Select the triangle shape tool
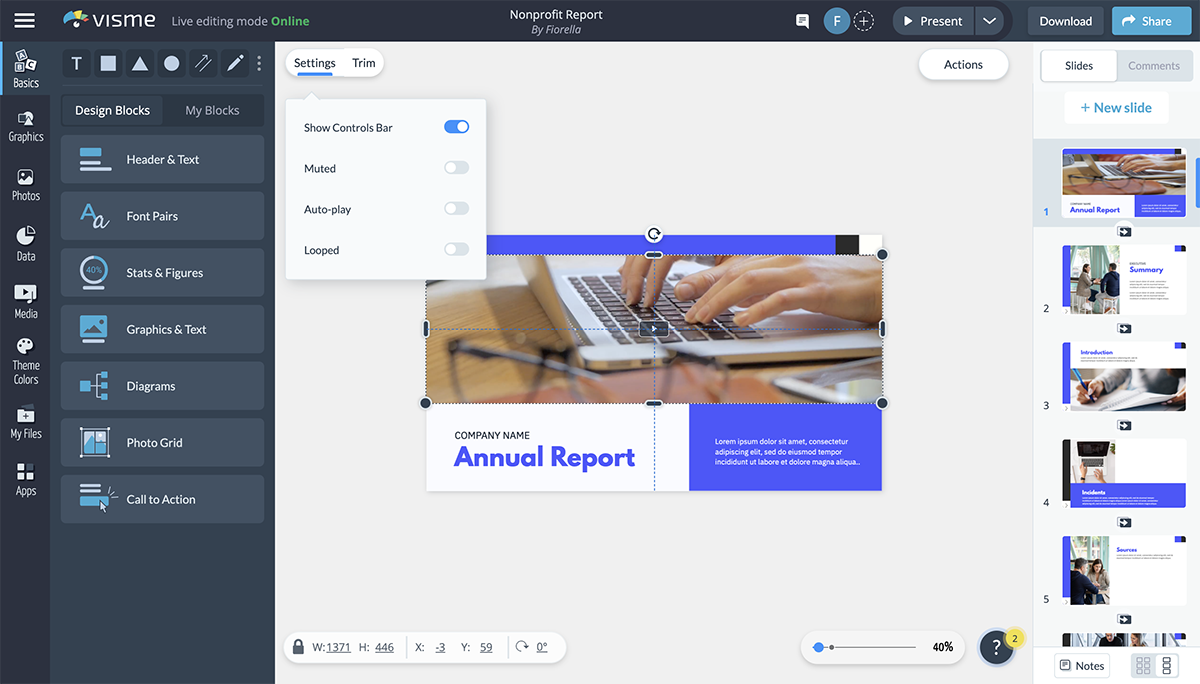 pyautogui.click(x=140, y=64)
